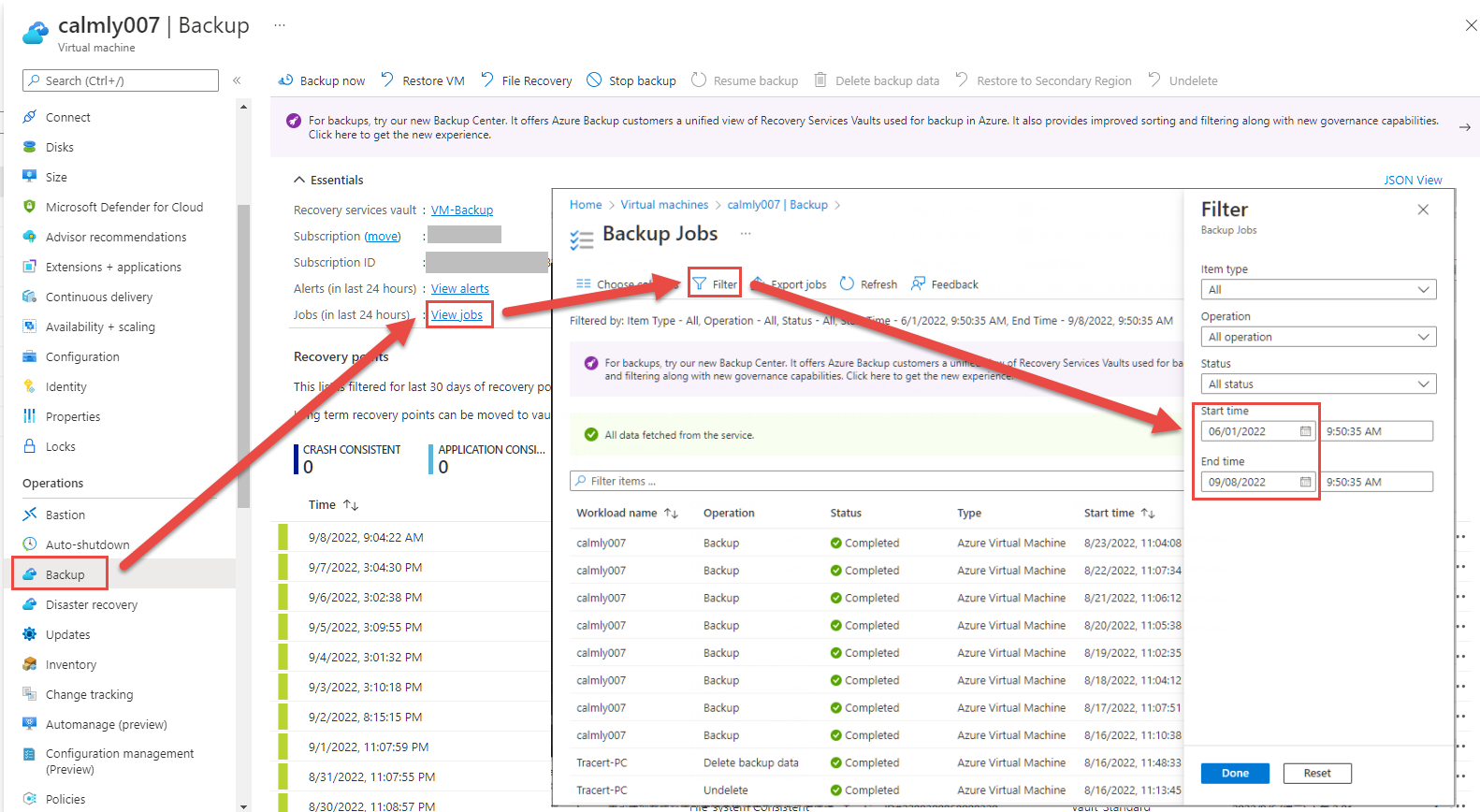The height and width of the screenshot is (812, 1480).
Task: Open Change tracking in the sidebar
Action: pos(89,694)
